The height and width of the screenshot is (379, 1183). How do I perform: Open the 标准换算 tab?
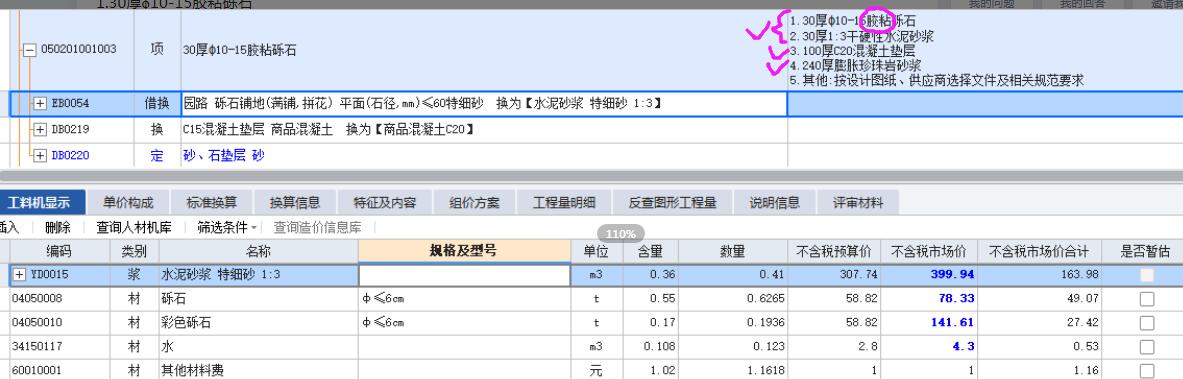[x=212, y=202]
